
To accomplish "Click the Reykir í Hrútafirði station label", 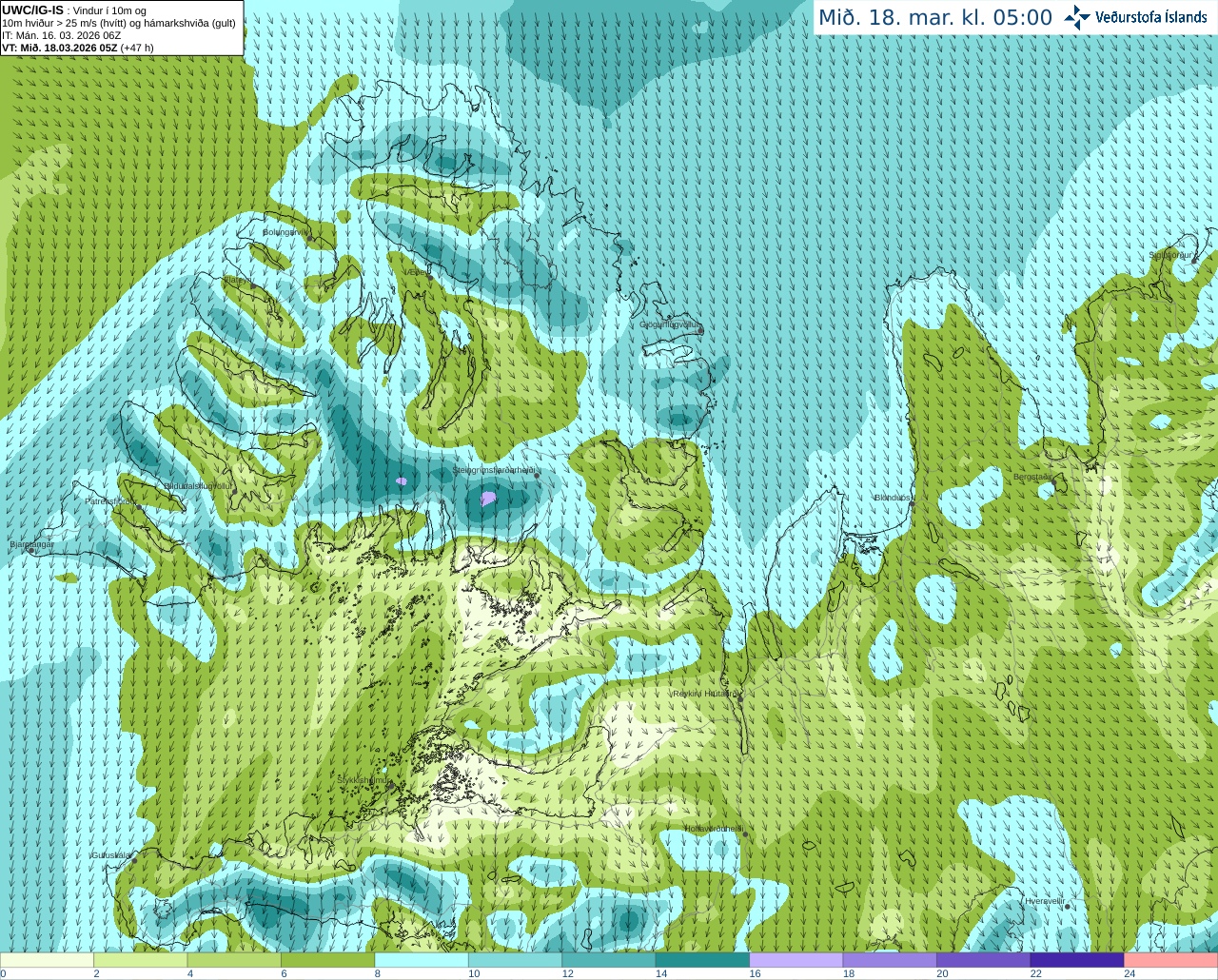I will [x=705, y=694].
